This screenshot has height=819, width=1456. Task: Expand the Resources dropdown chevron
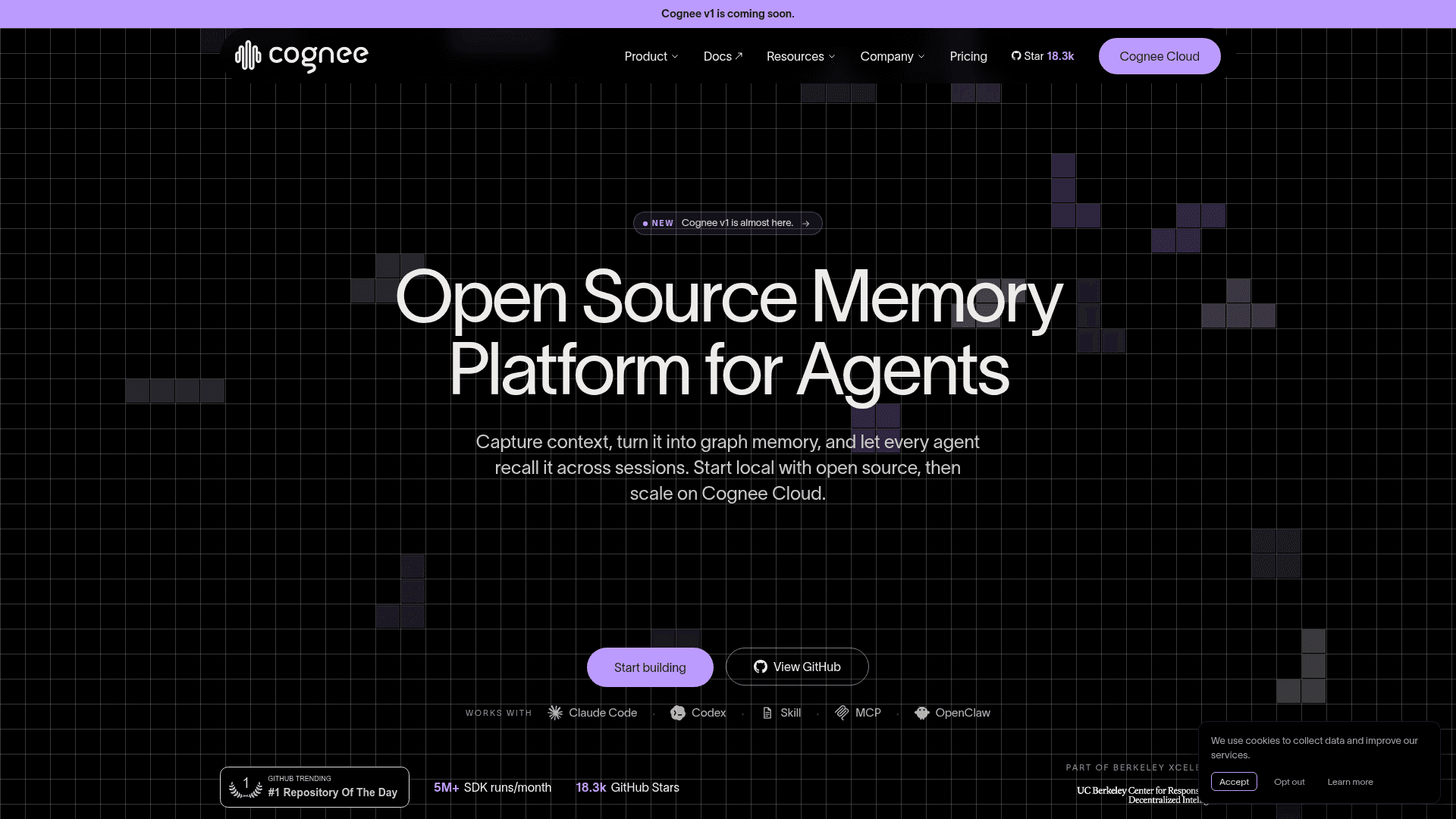point(832,57)
